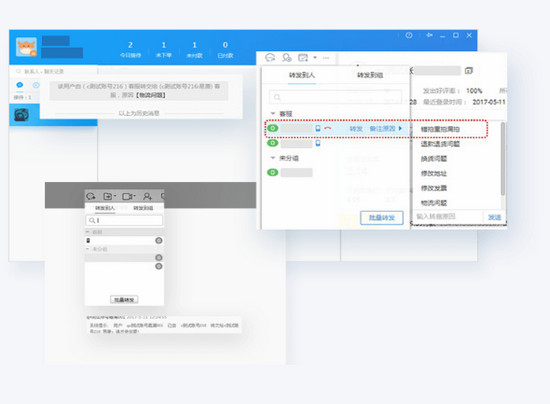The width and height of the screenshot is (550, 404).
Task: Click the add-contact person icon in gray toolbar
Action: (147, 196)
